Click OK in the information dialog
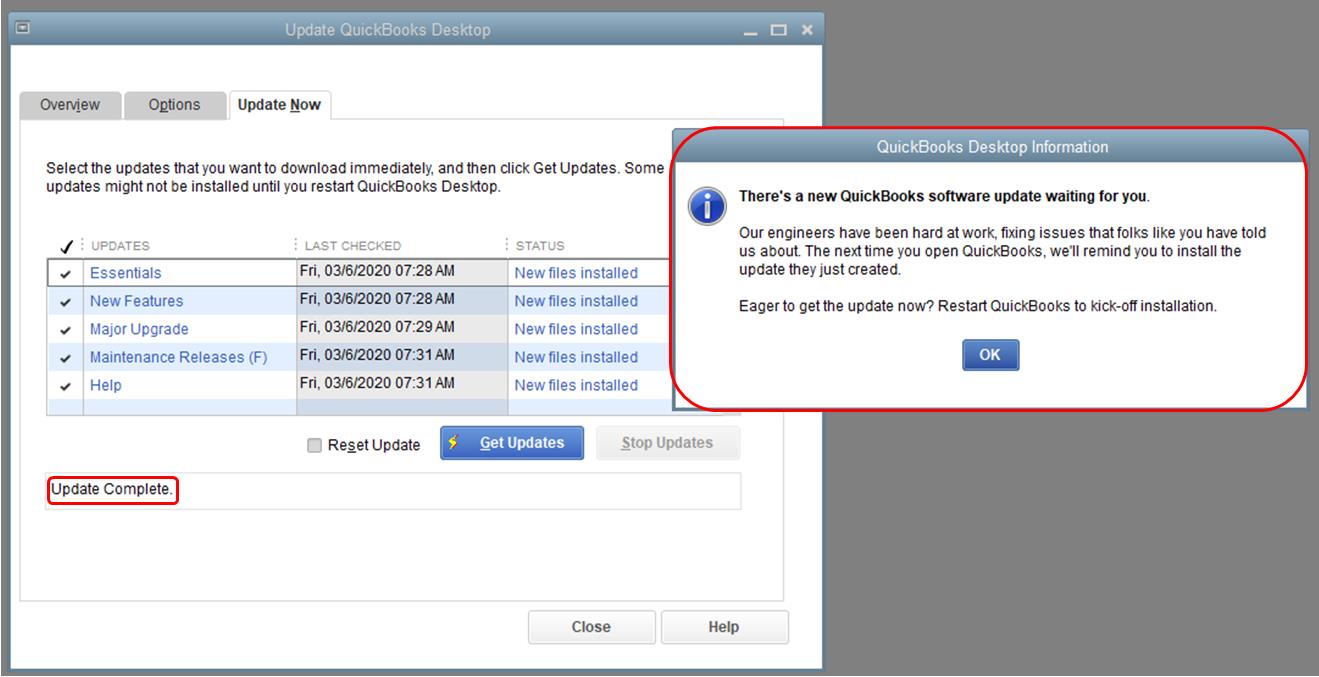1319x677 pixels. click(x=990, y=354)
